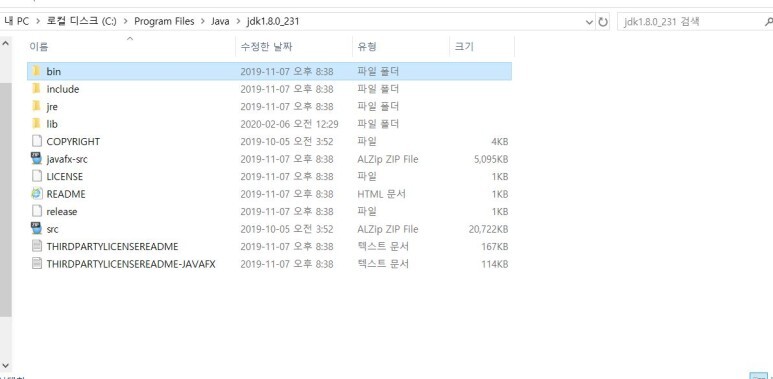Select the file name THIRDPARTYLICENSEREADME-JAVAFX
Screen dimensions: 773x379
[131, 264]
